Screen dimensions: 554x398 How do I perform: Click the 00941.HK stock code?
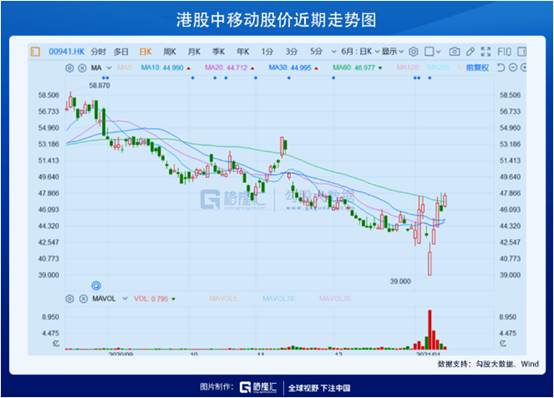(66, 52)
